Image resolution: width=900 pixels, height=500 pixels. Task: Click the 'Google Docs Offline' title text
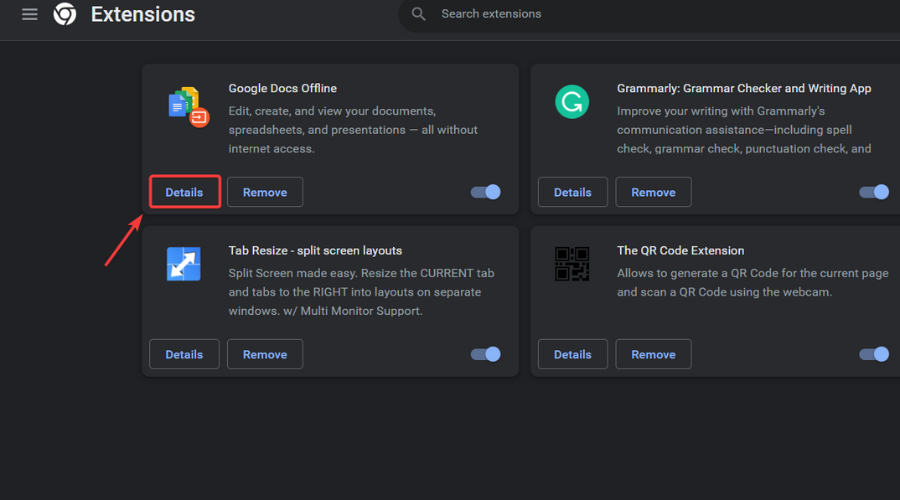(x=282, y=88)
